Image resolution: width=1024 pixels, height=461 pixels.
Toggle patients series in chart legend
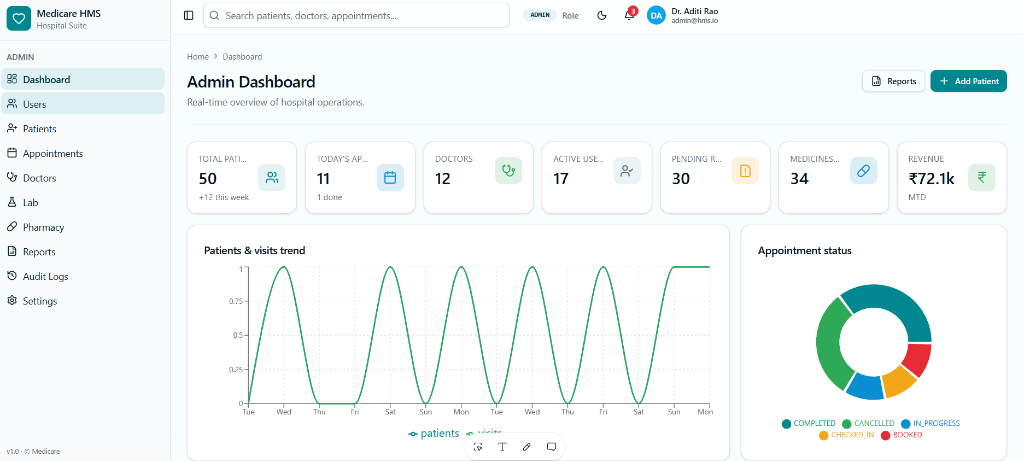click(x=433, y=434)
